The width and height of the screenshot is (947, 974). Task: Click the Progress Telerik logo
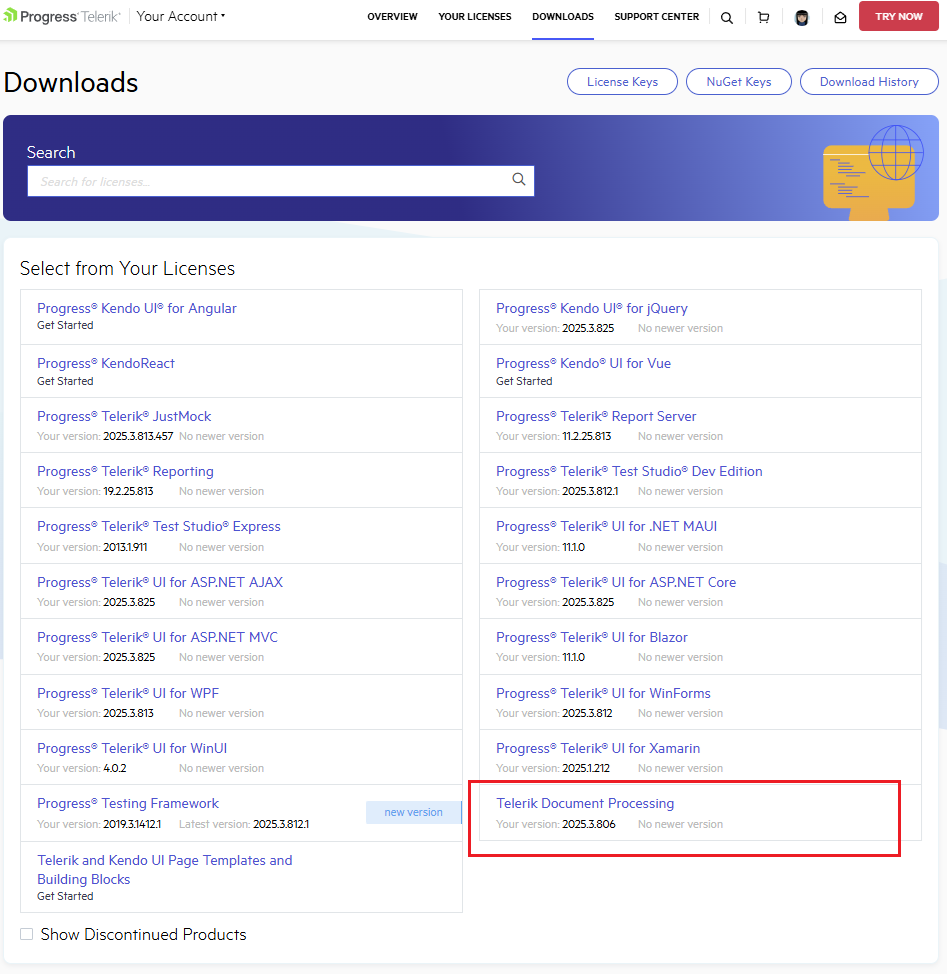62,16
